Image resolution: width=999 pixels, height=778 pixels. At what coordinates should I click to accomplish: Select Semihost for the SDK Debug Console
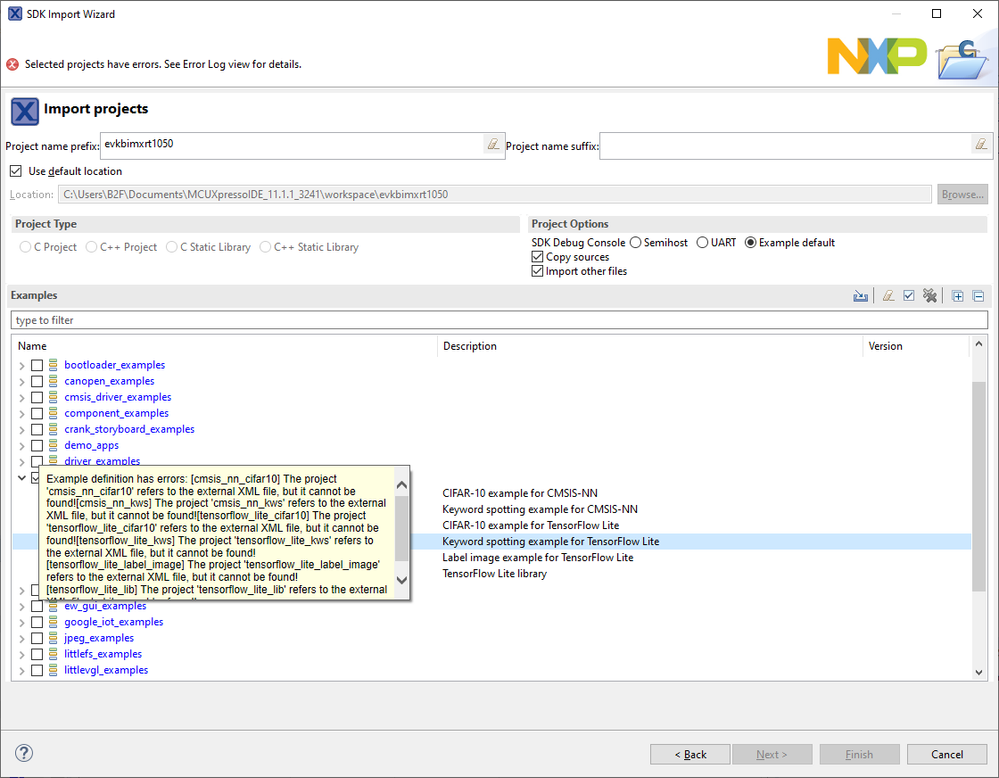635,242
